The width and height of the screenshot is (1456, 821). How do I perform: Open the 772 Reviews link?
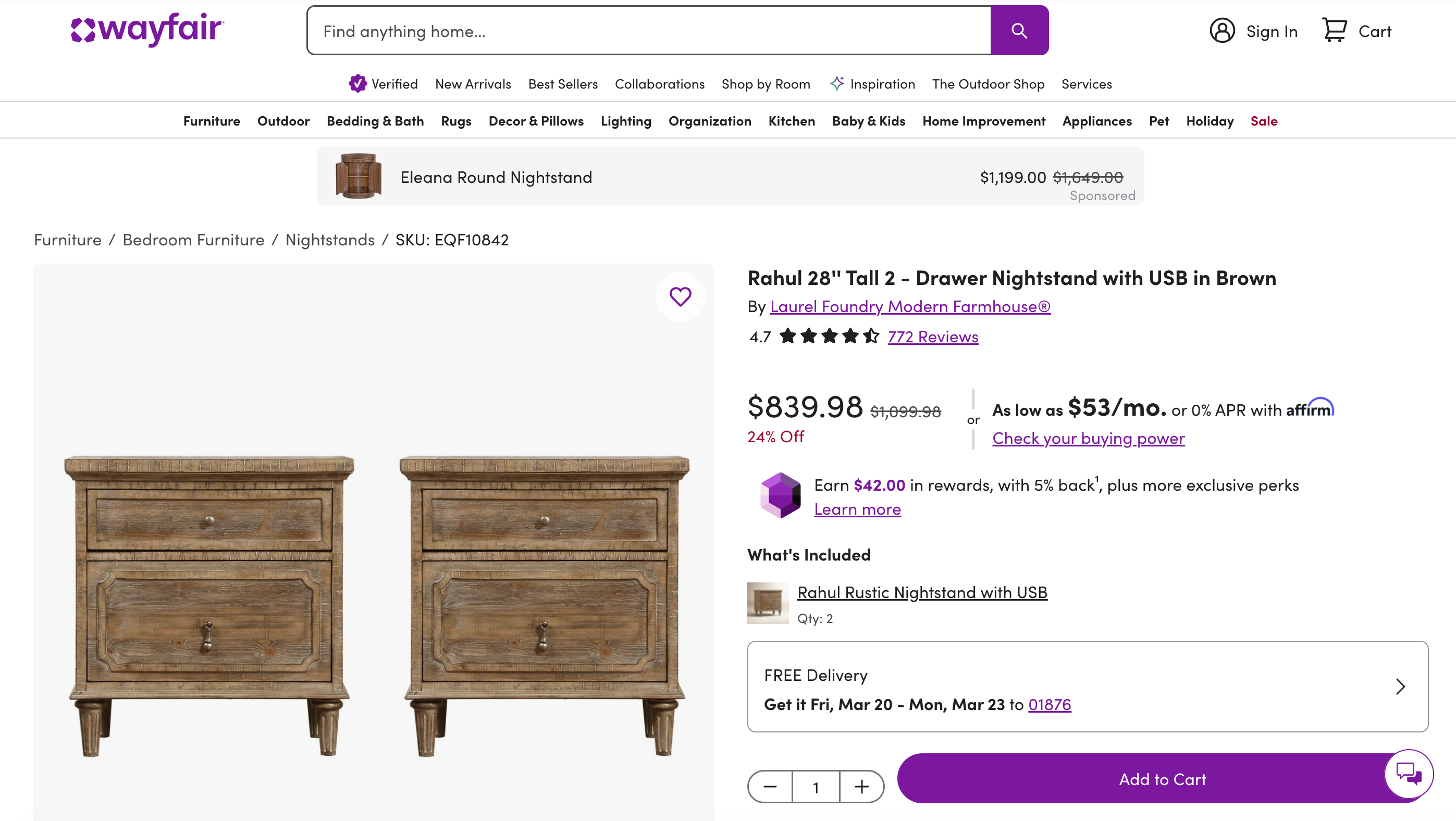[x=933, y=337]
